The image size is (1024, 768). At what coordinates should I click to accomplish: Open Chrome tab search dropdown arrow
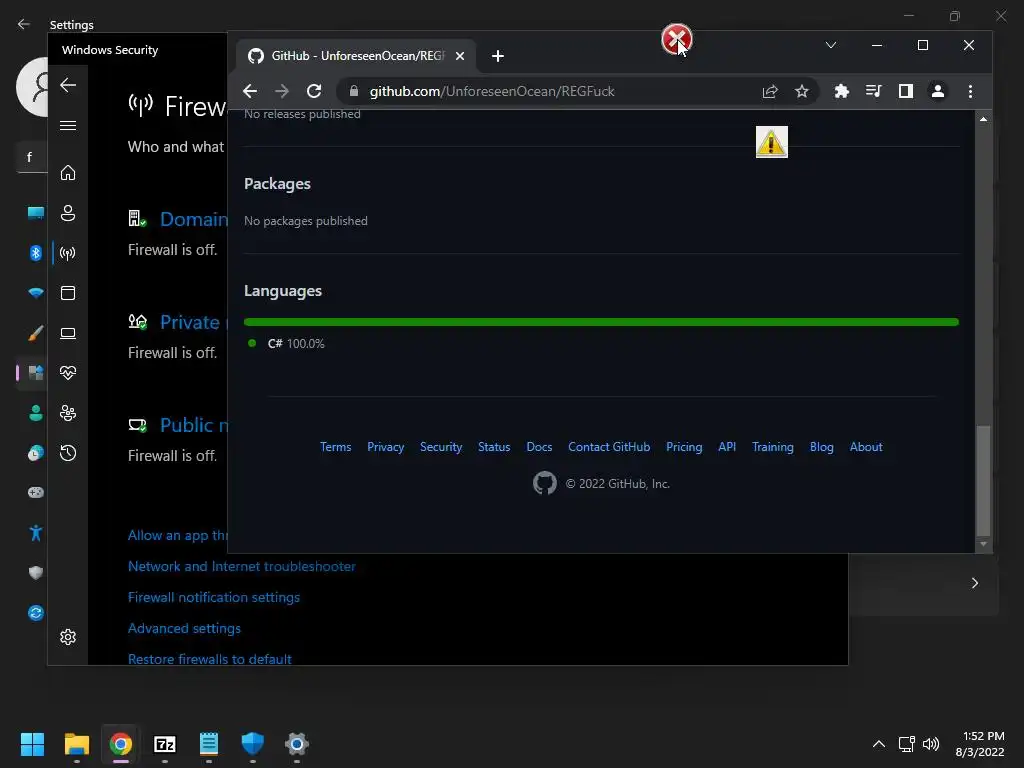[x=831, y=45]
